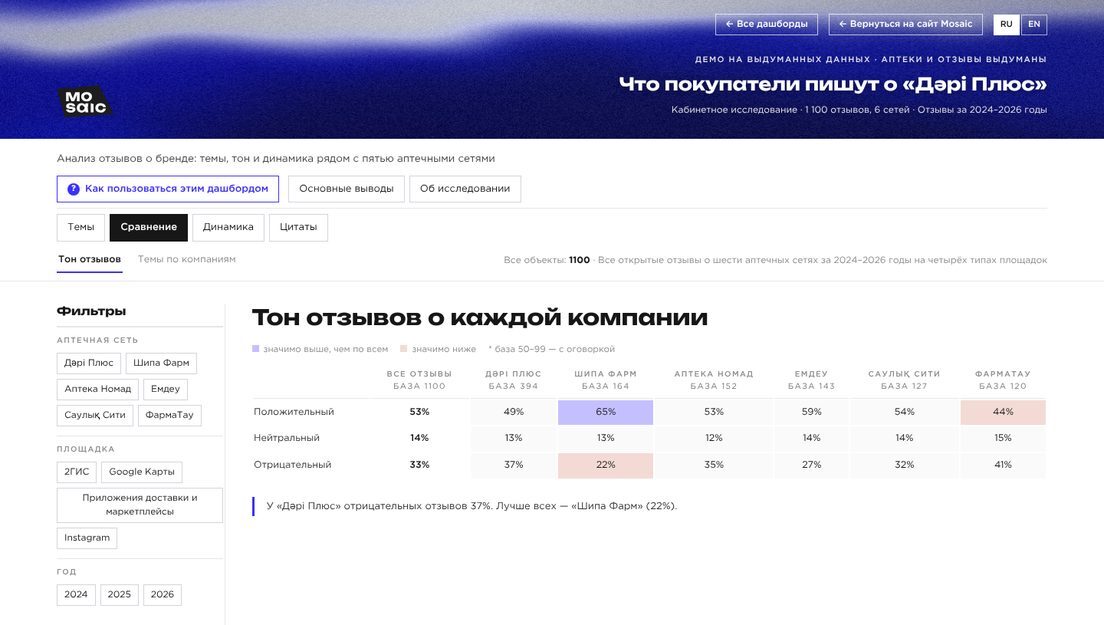Click the 'Дәрі Плюс' column header
This screenshot has width=1104, height=625.
513,380
